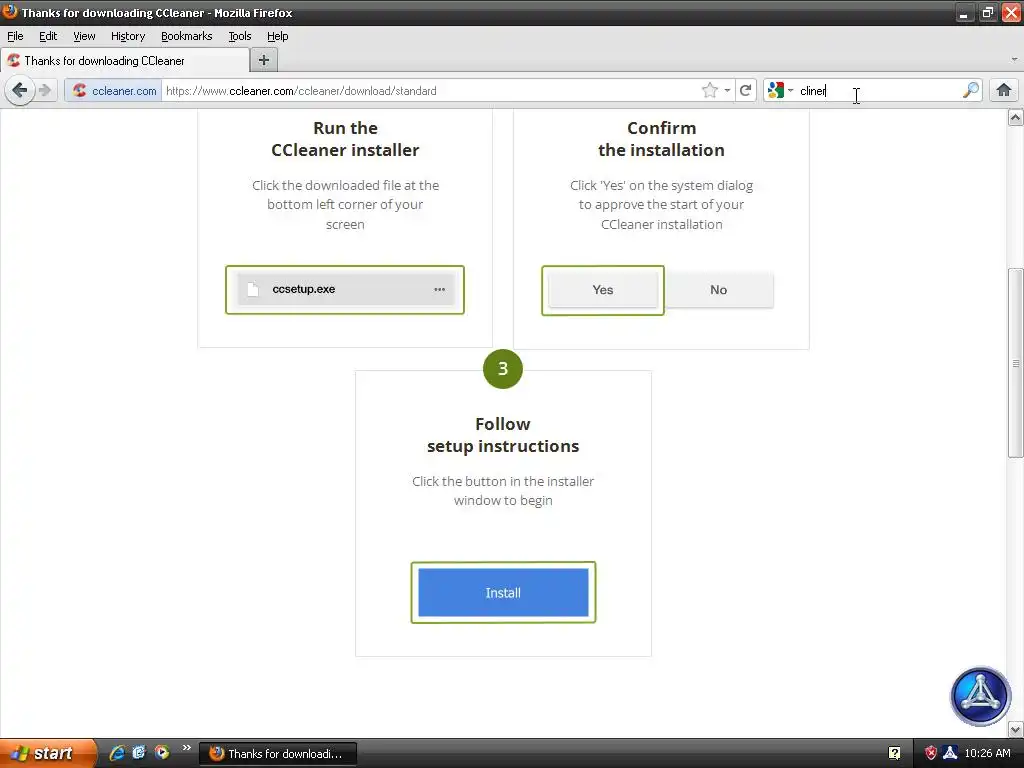Screen dimensions: 1024x768
Task: Run search with magnifier icon
Action: [x=970, y=91]
